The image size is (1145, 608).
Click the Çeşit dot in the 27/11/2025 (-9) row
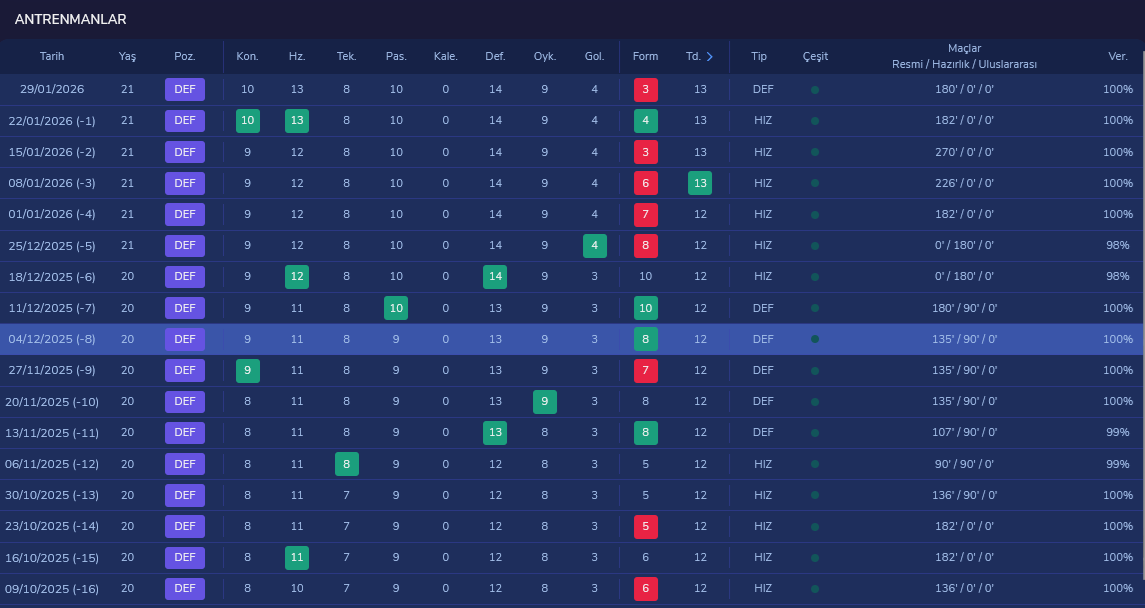(x=815, y=371)
